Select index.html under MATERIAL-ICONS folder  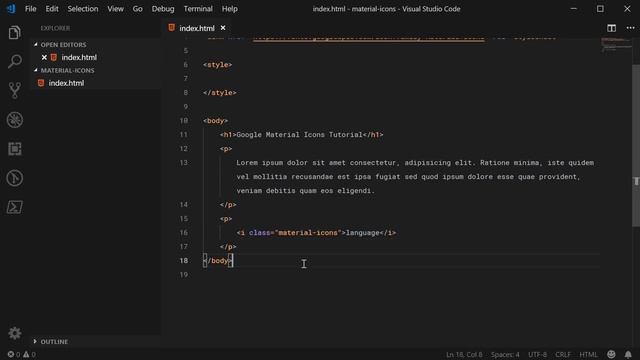click(x=66, y=83)
